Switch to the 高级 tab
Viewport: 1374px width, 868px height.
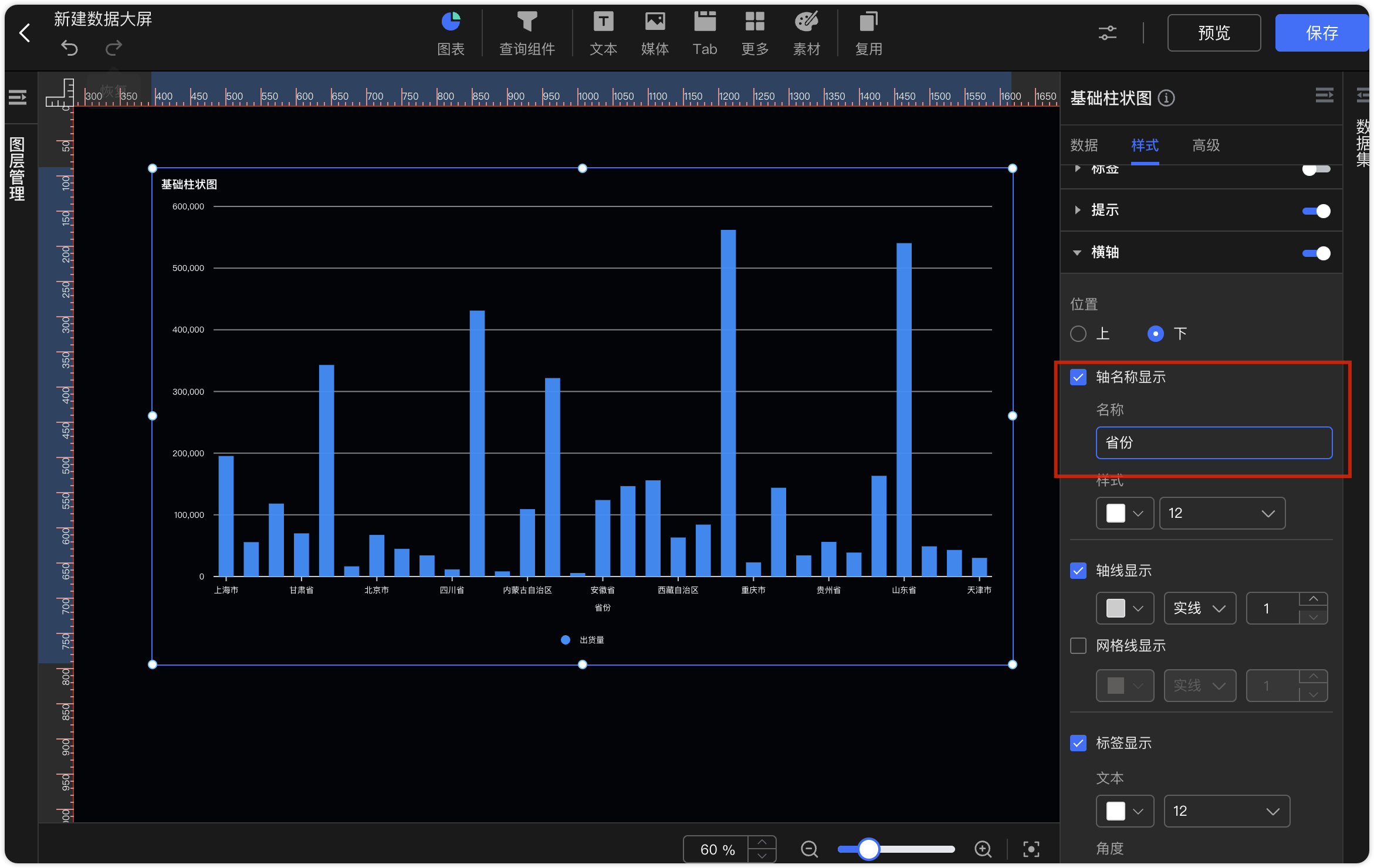pyautogui.click(x=1206, y=145)
